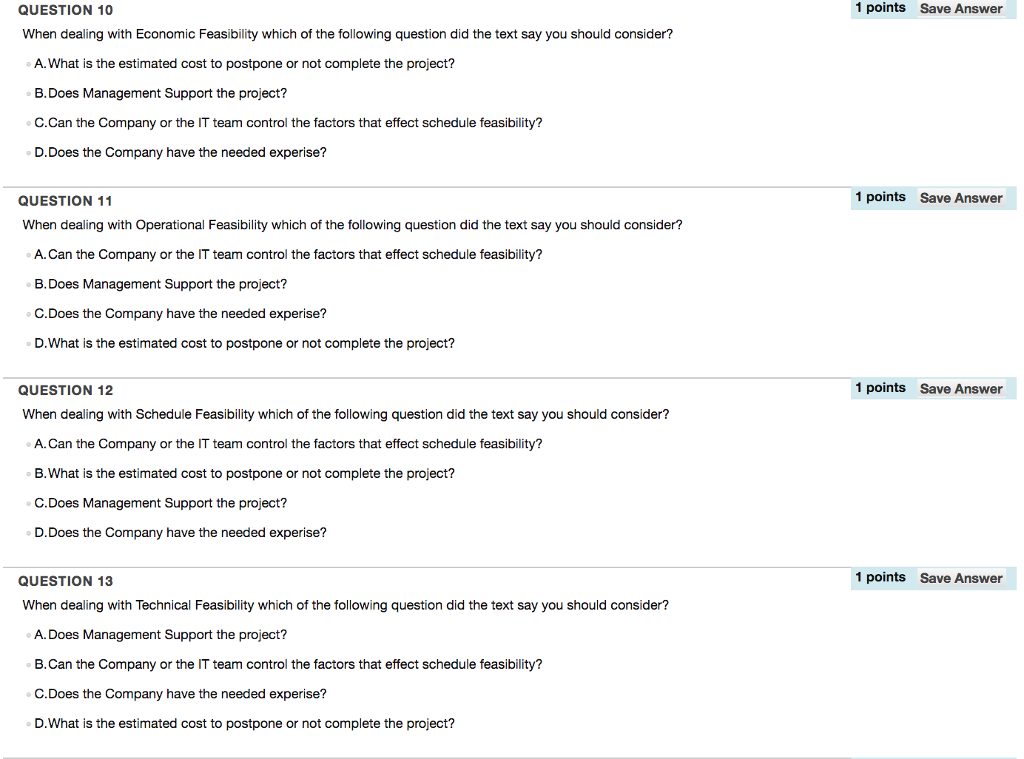This screenshot has width=1024, height=759.
Task: Select answer A for Question 10
Action: pos(28,63)
